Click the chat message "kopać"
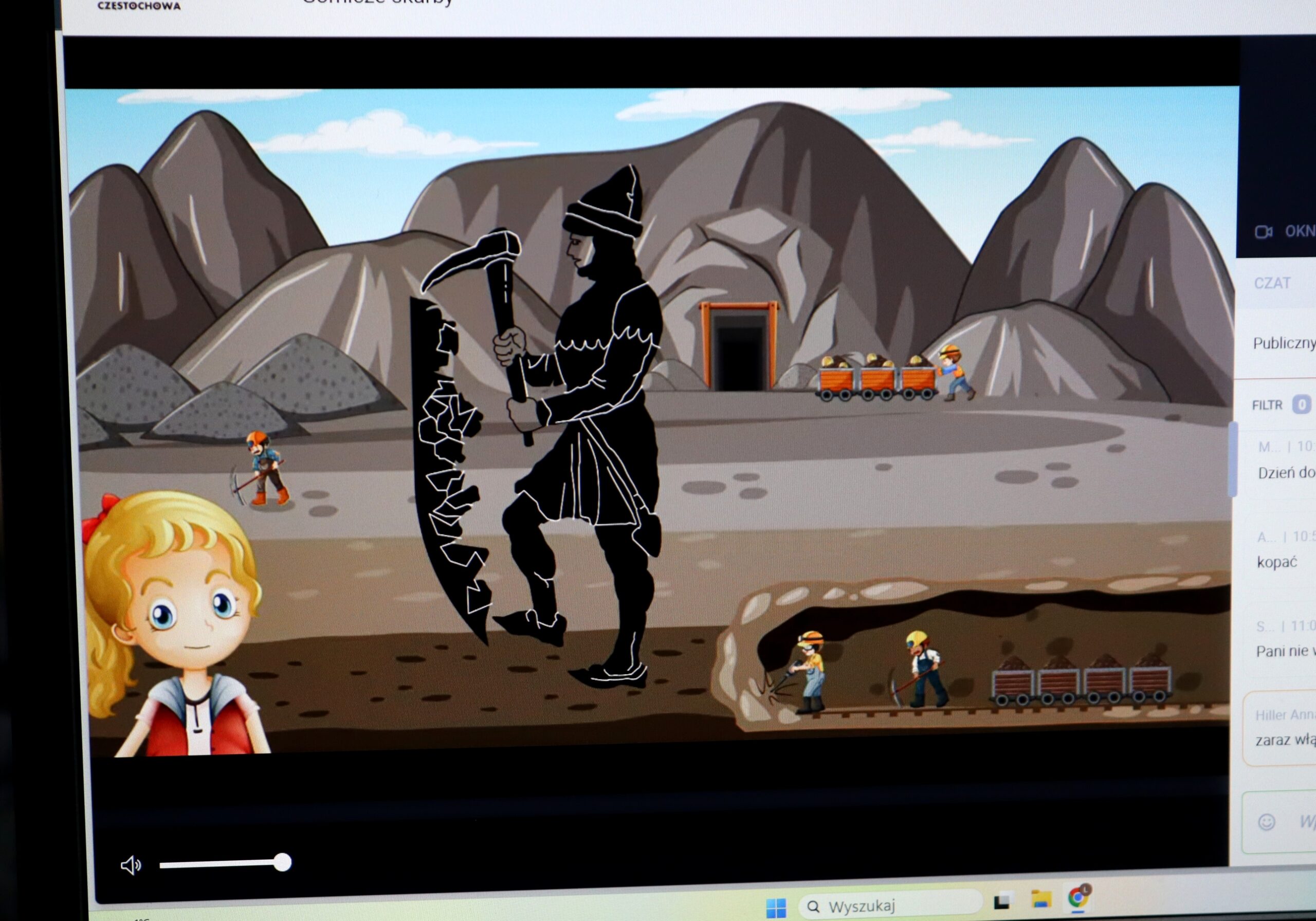 pos(1276,562)
